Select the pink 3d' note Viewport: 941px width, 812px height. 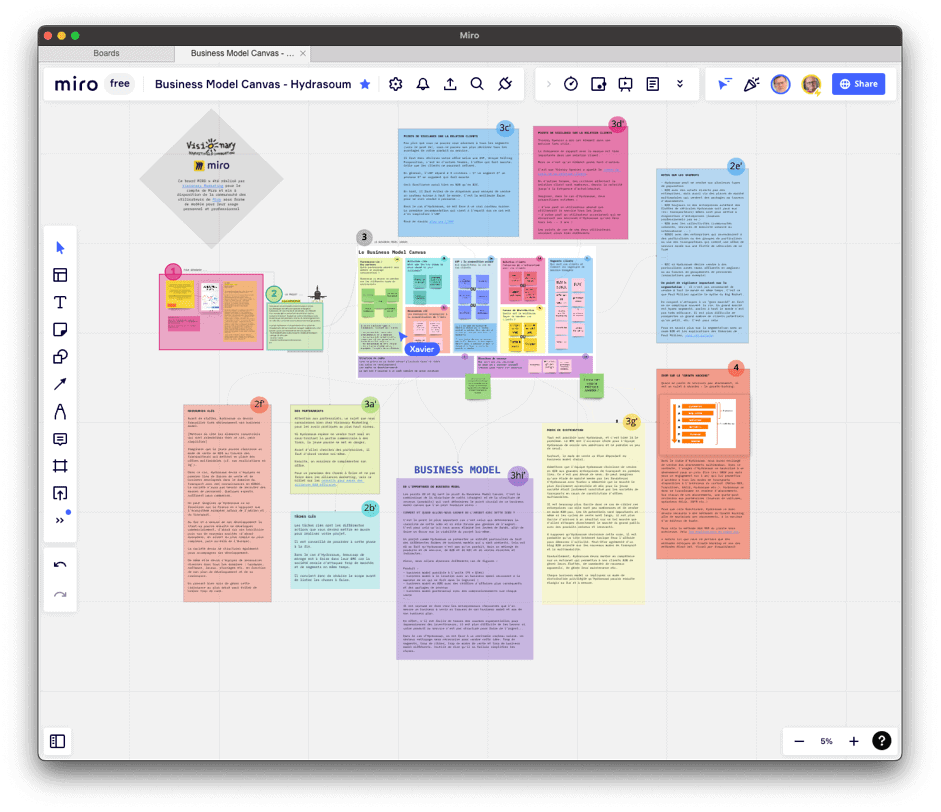580,182
